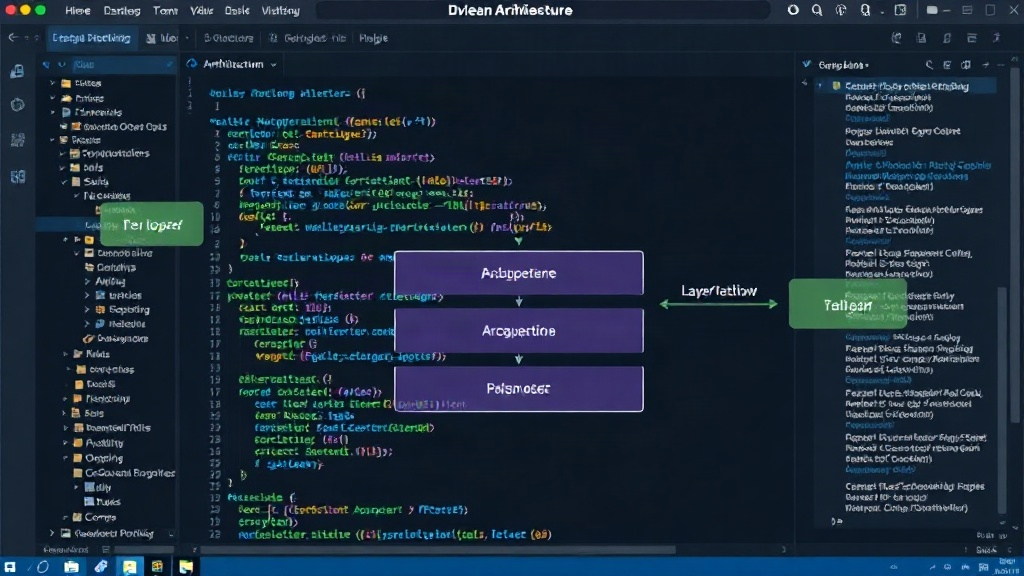This screenshot has height=576, width=1024.
Task: Click the refresh icon in the right panel header
Action: point(929,65)
